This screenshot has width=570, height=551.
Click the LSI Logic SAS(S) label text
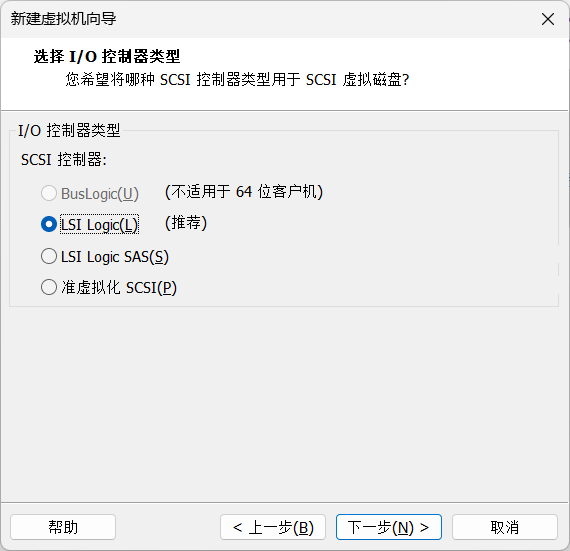coord(115,257)
